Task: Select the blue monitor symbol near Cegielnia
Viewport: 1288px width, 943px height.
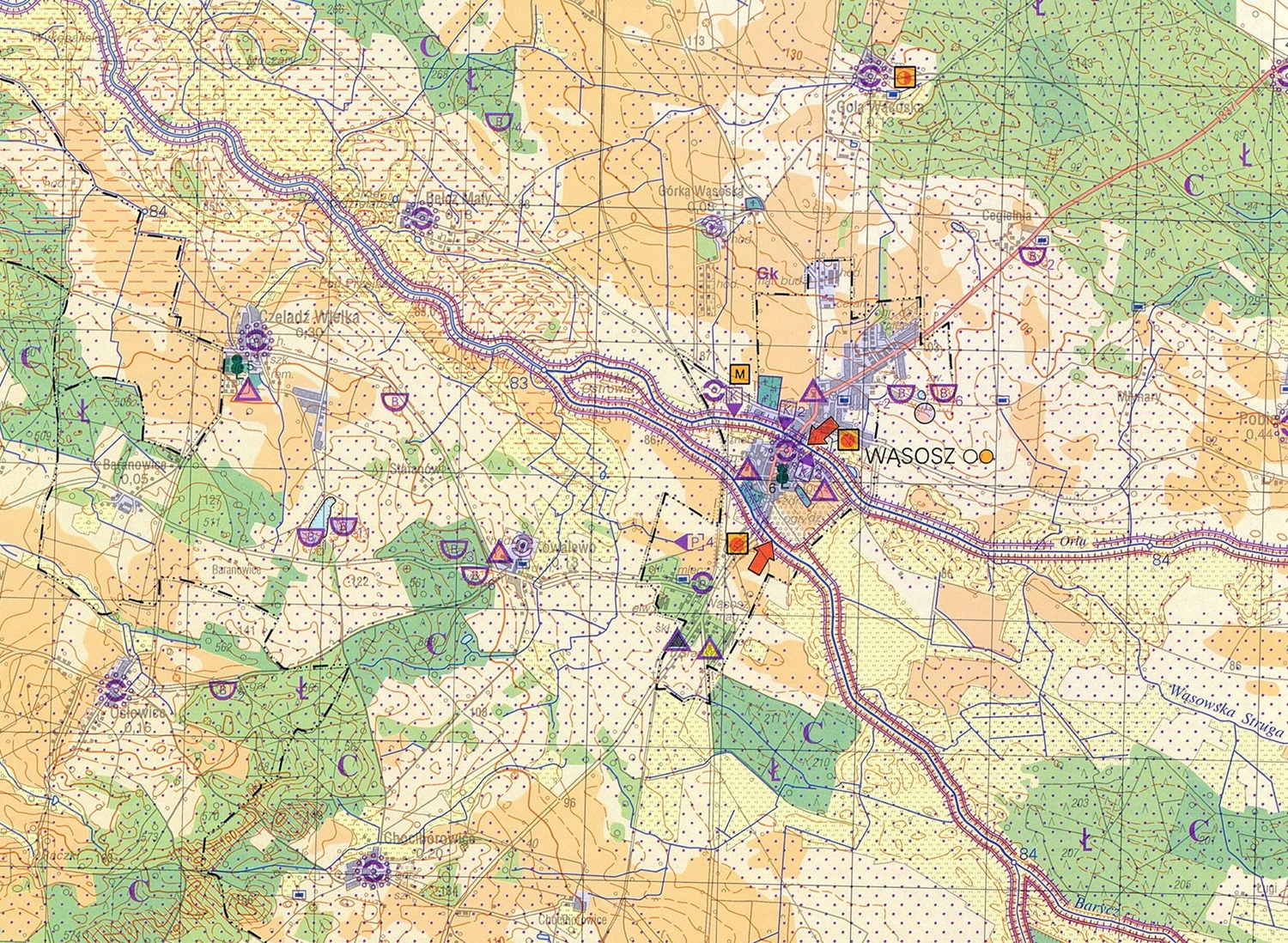Action: click(1041, 241)
